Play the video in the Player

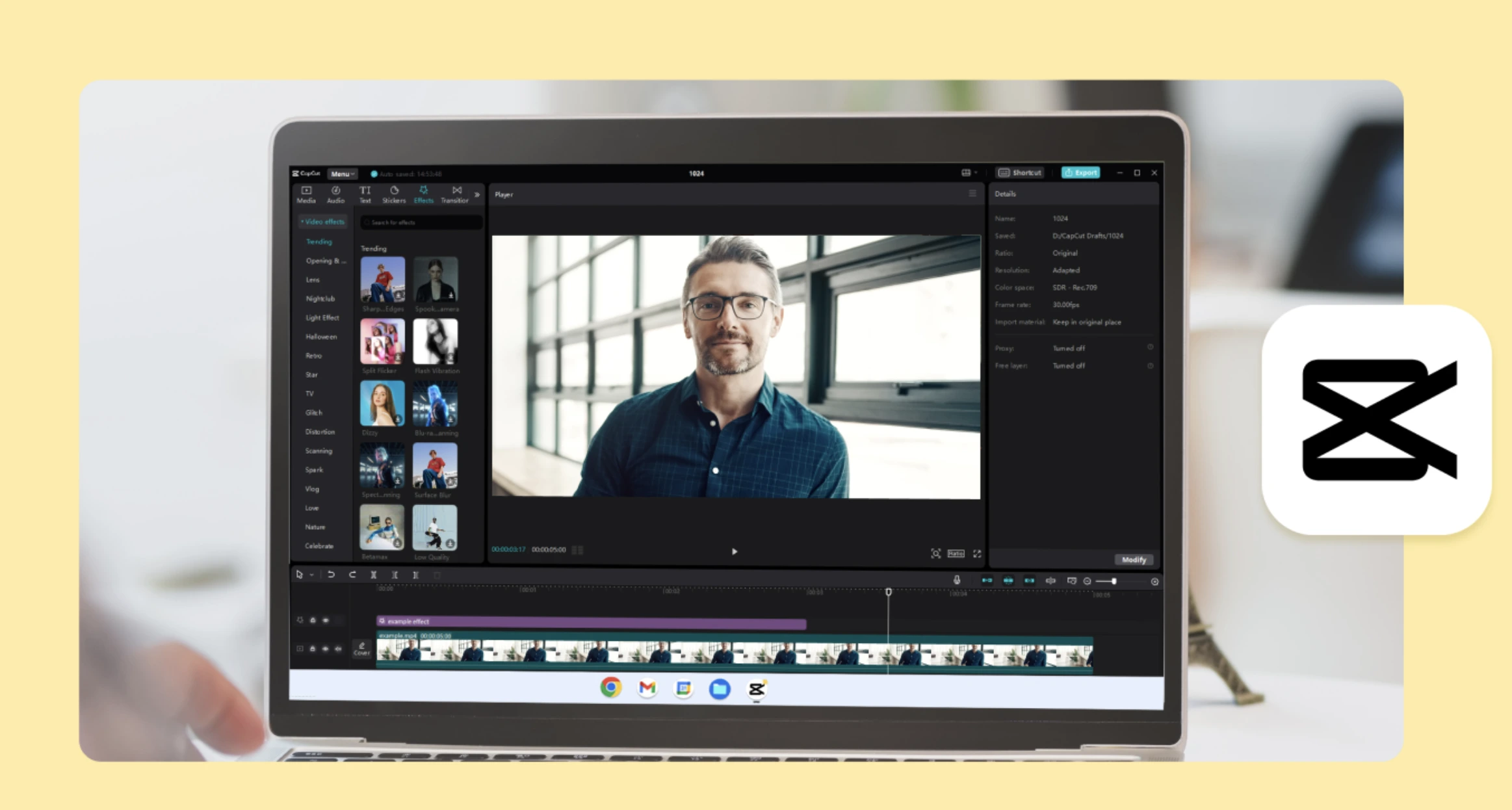pyautogui.click(x=735, y=551)
